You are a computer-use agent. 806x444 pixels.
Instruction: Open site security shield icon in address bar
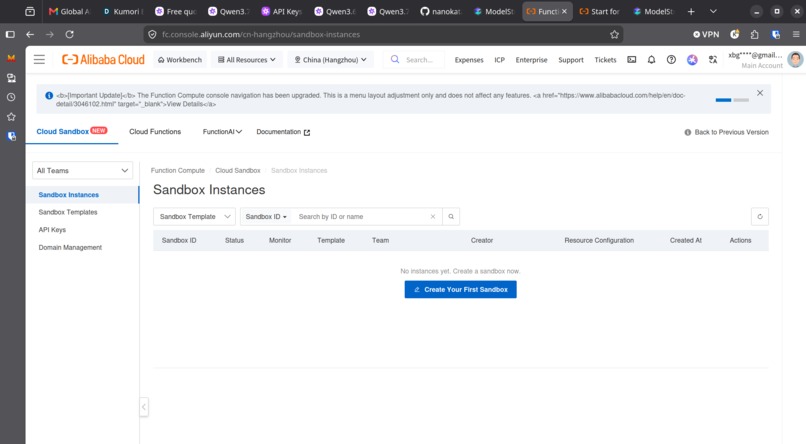click(x=152, y=34)
